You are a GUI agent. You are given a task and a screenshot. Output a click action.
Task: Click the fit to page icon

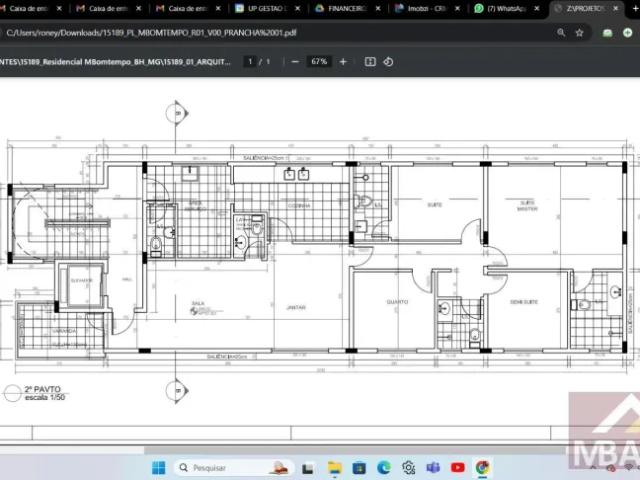point(370,62)
